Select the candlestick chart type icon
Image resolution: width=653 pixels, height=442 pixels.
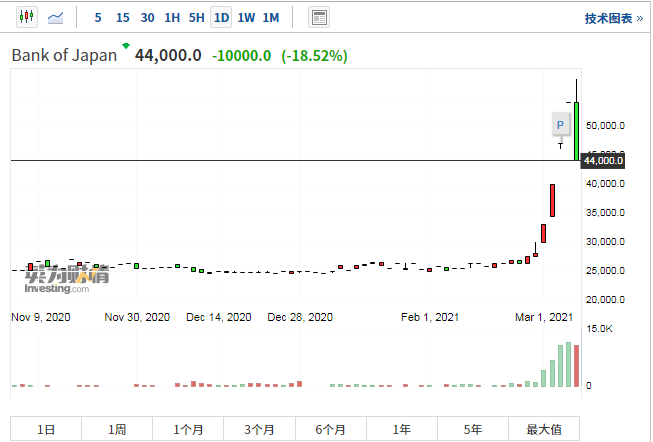point(27,17)
